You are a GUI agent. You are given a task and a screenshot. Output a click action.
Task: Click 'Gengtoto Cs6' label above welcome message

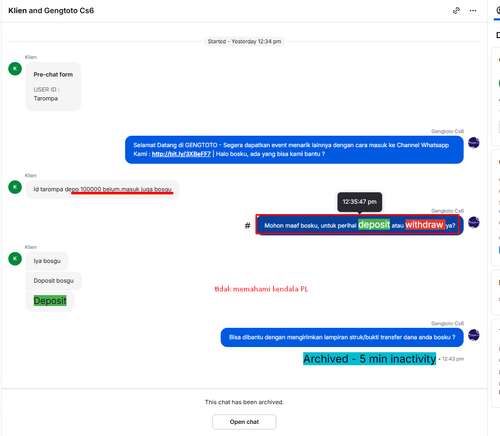pos(447,131)
